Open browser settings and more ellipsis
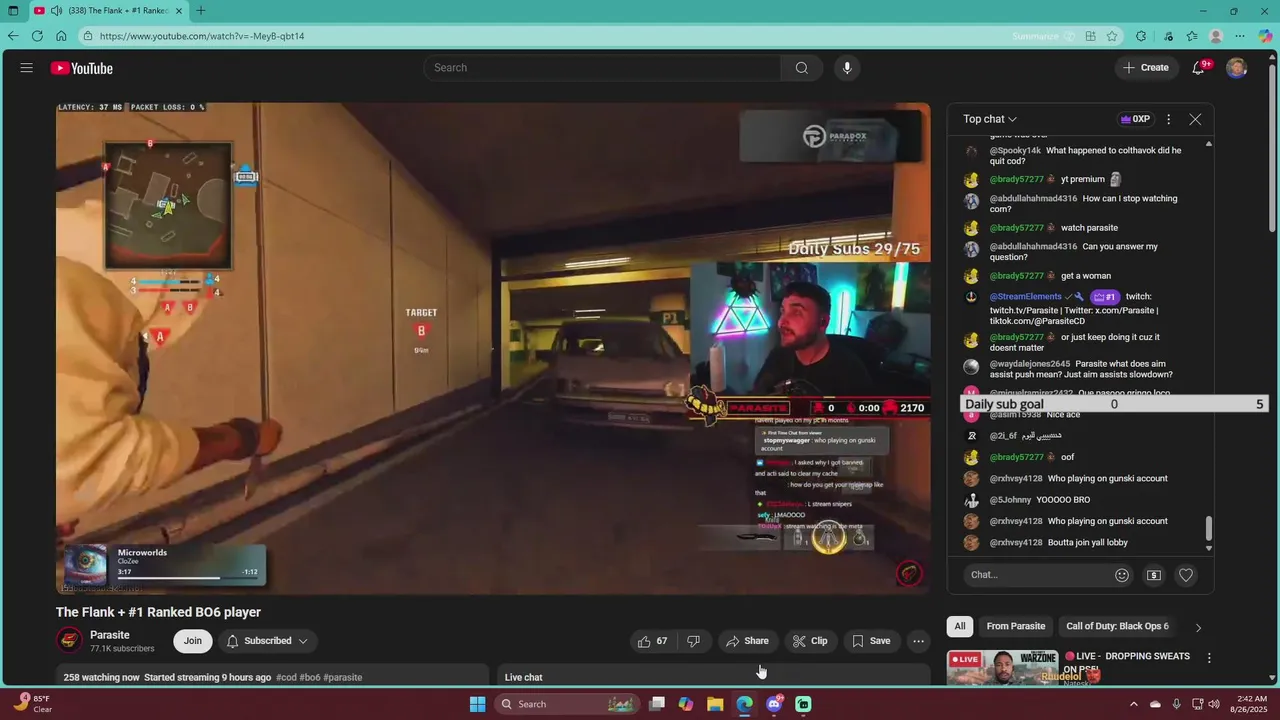The image size is (1280, 720). point(1241,36)
